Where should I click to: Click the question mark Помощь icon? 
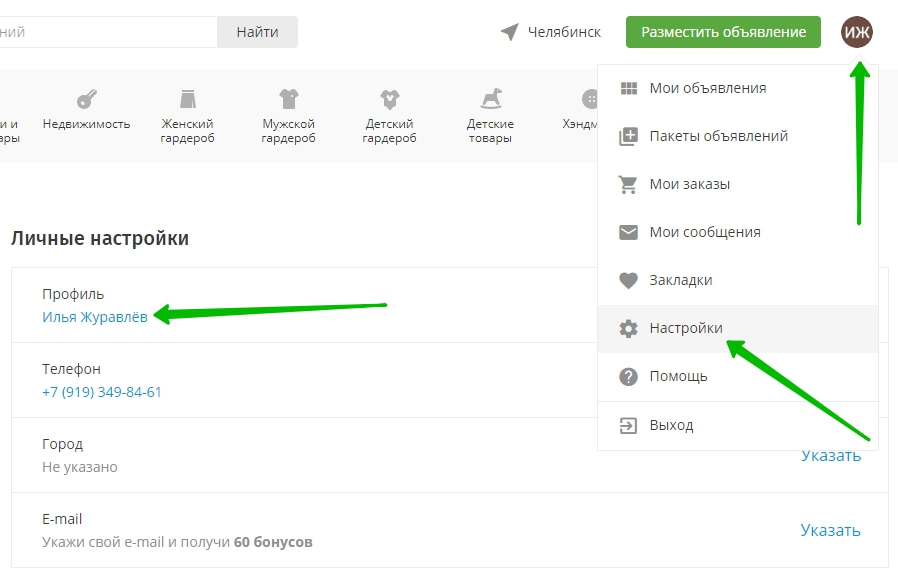[628, 377]
